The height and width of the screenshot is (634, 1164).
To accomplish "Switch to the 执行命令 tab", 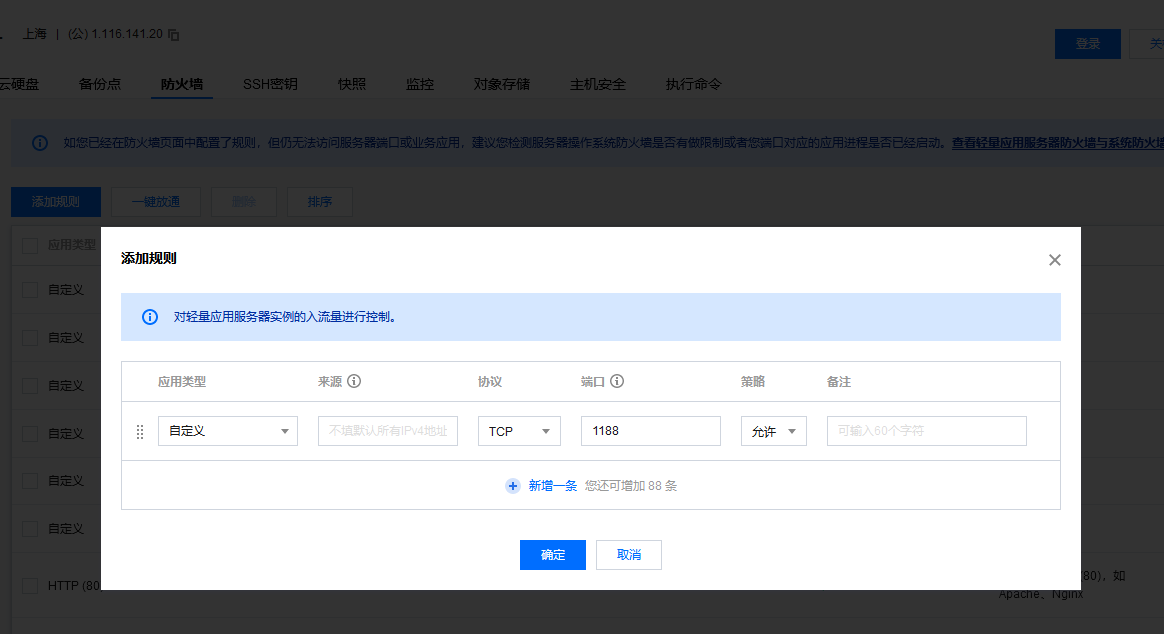I will click(693, 84).
